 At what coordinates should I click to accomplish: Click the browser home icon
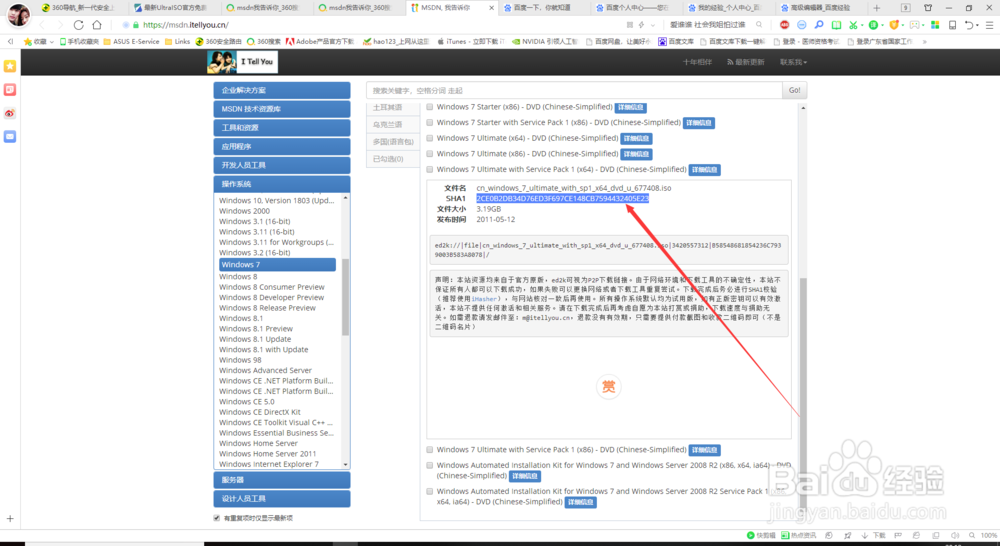click(97, 25)
